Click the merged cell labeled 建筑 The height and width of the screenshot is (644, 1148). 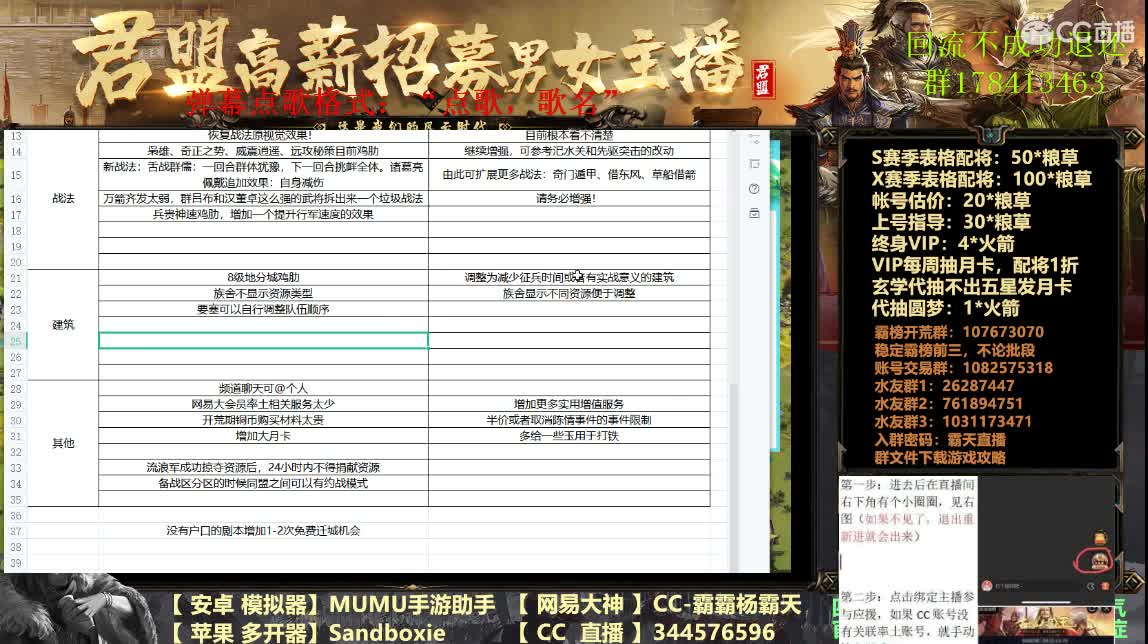[x=63, y=325]
